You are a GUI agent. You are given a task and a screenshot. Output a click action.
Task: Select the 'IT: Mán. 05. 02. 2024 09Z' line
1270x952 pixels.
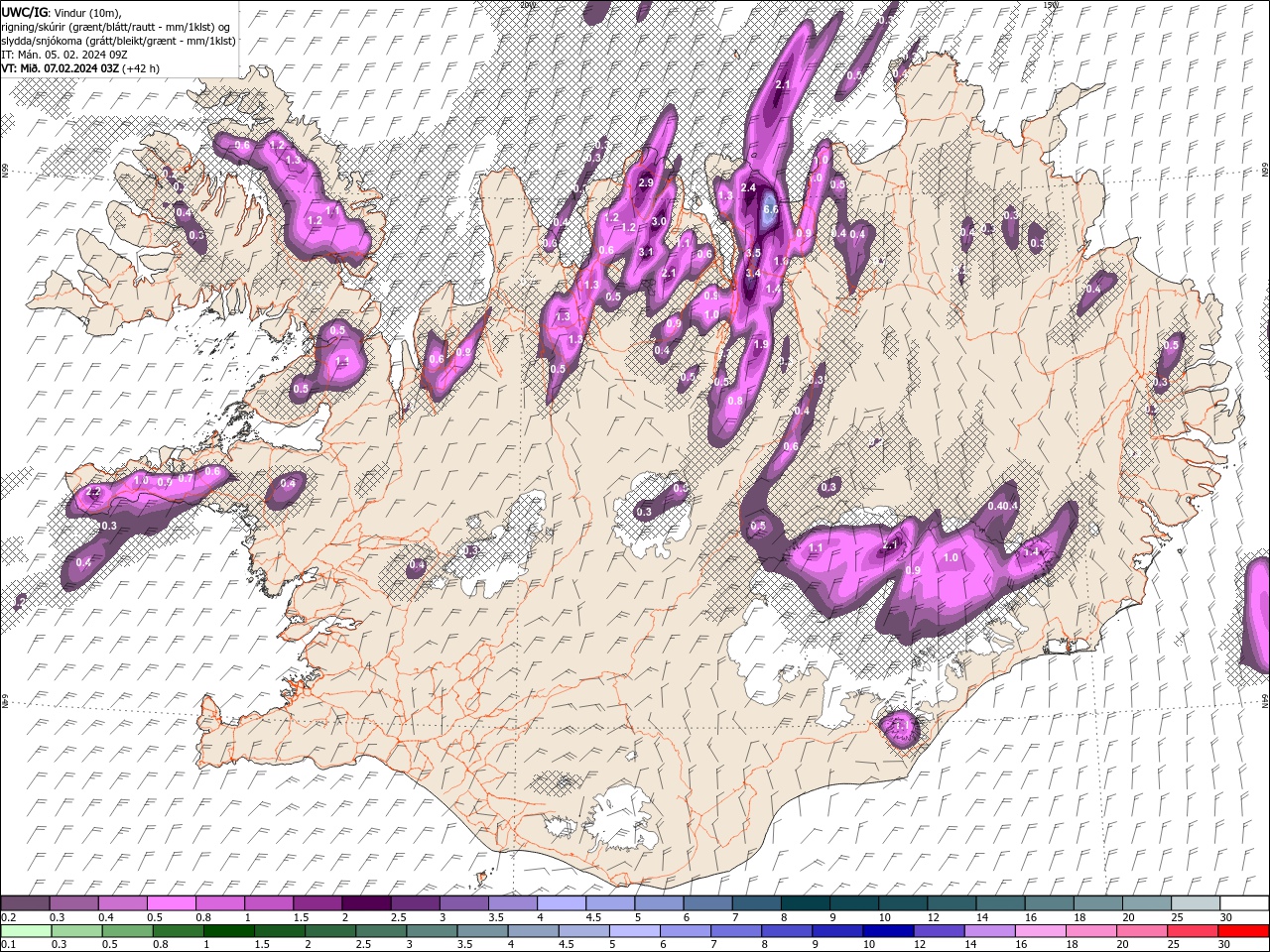(x=63, y=55)
